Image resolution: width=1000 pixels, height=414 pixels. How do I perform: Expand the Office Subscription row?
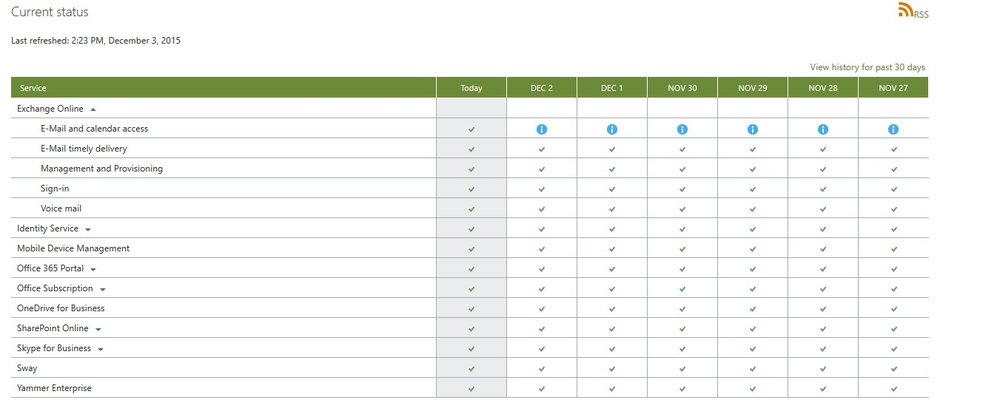[x=102, y=289]
